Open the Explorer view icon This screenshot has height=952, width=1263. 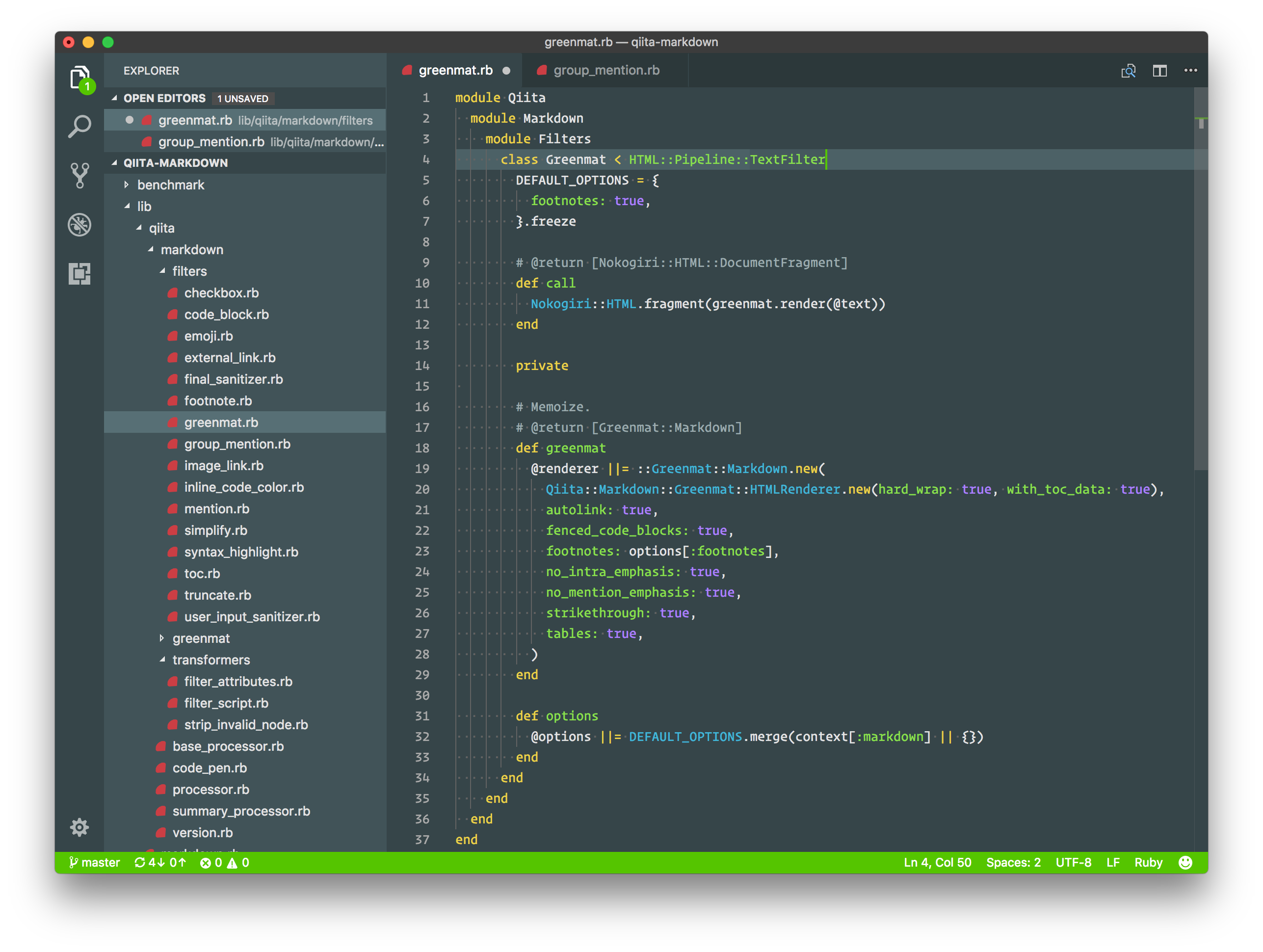pyautogui.click(x=79, y=77)
